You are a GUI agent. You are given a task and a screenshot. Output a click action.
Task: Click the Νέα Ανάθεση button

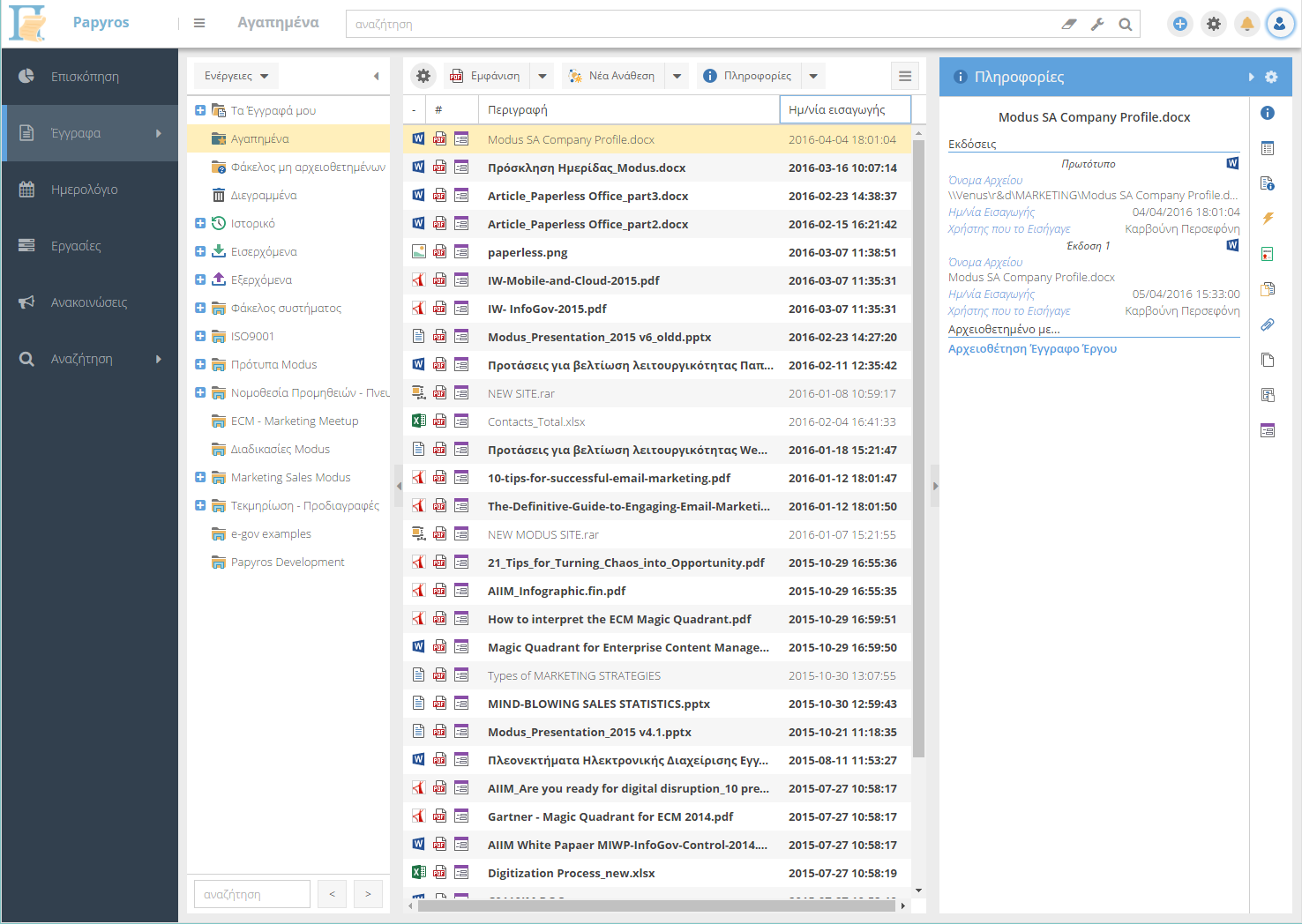pos(614,76)
